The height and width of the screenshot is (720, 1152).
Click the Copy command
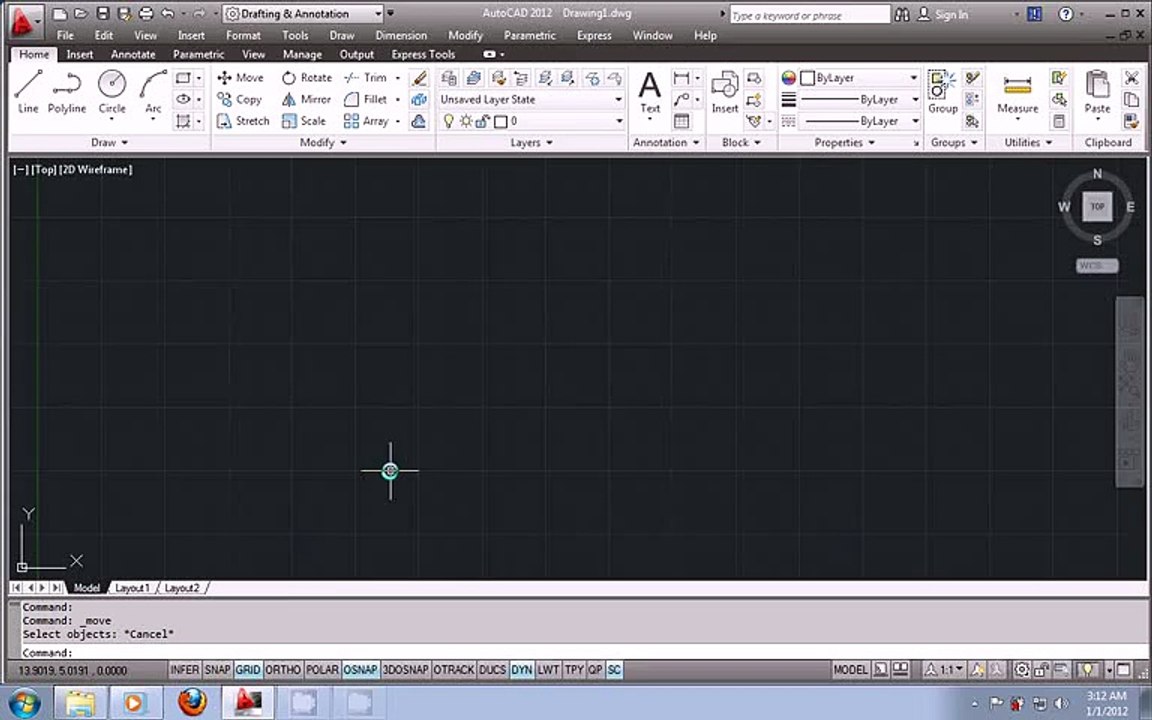(240, 99)
